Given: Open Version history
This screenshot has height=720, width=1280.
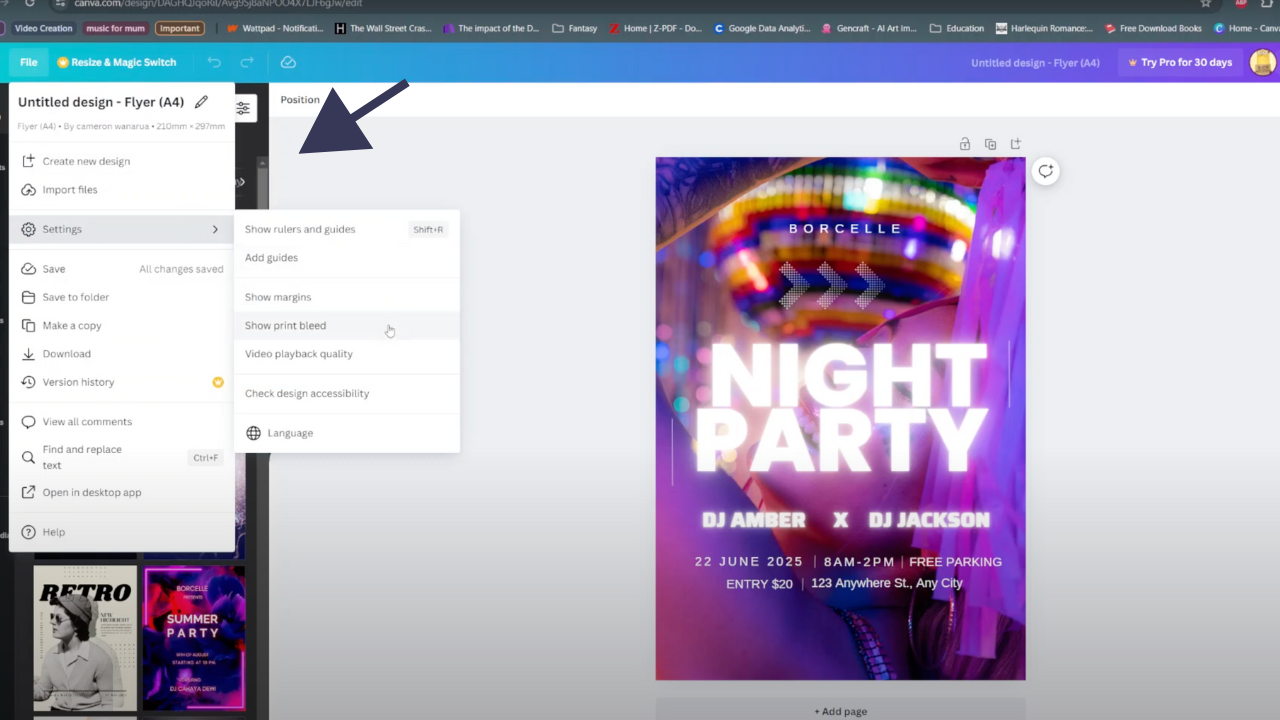Looking at the screenshot, I should click(122, 382).
